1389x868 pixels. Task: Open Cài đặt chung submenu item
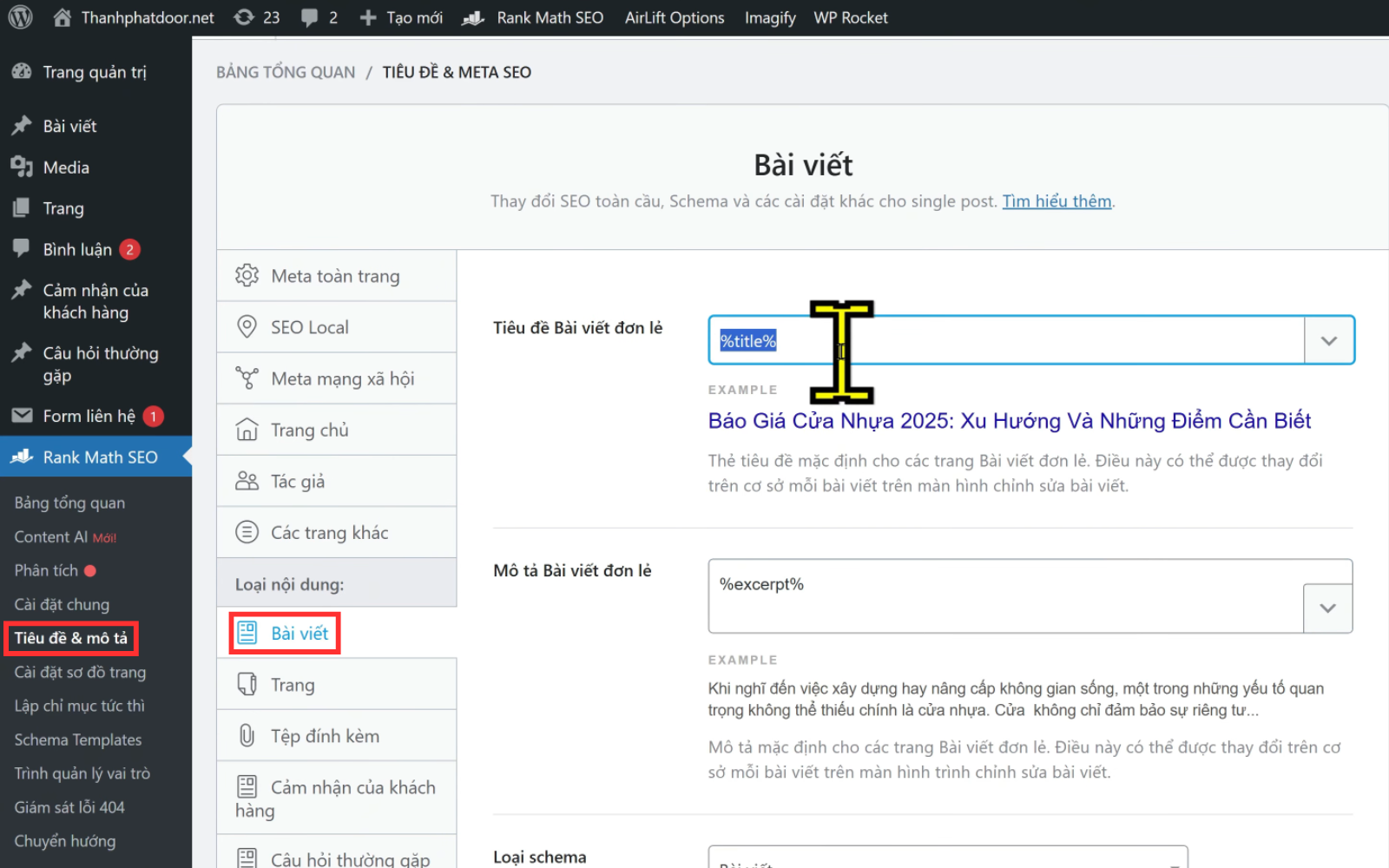click(x=62, y=604)
